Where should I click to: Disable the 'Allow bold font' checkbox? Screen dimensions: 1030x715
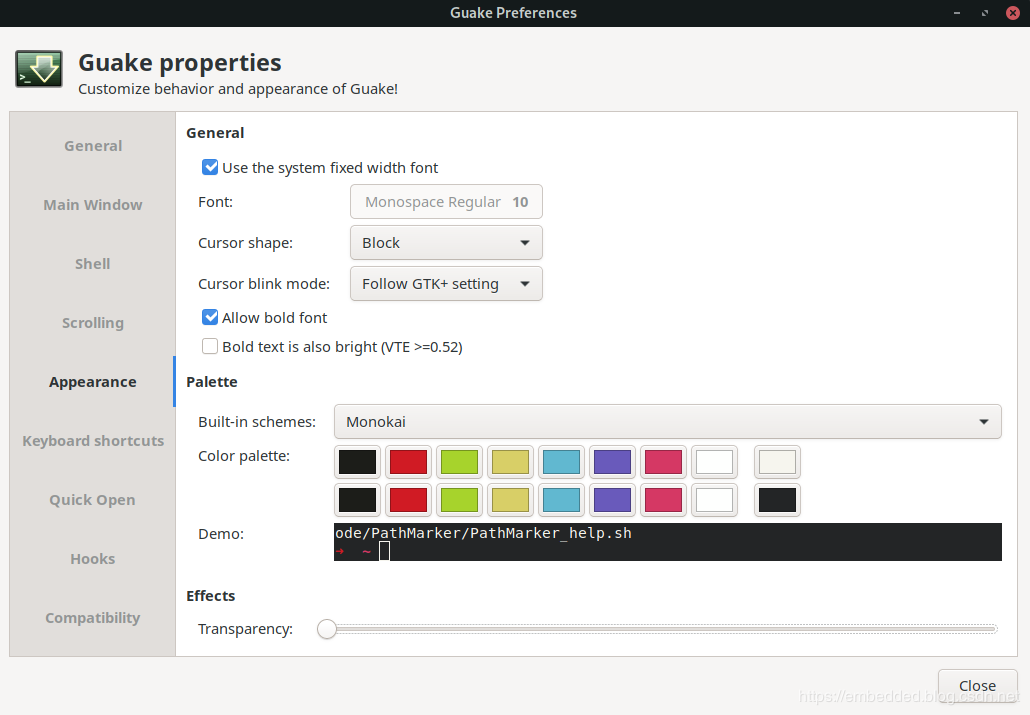(210, 318)
